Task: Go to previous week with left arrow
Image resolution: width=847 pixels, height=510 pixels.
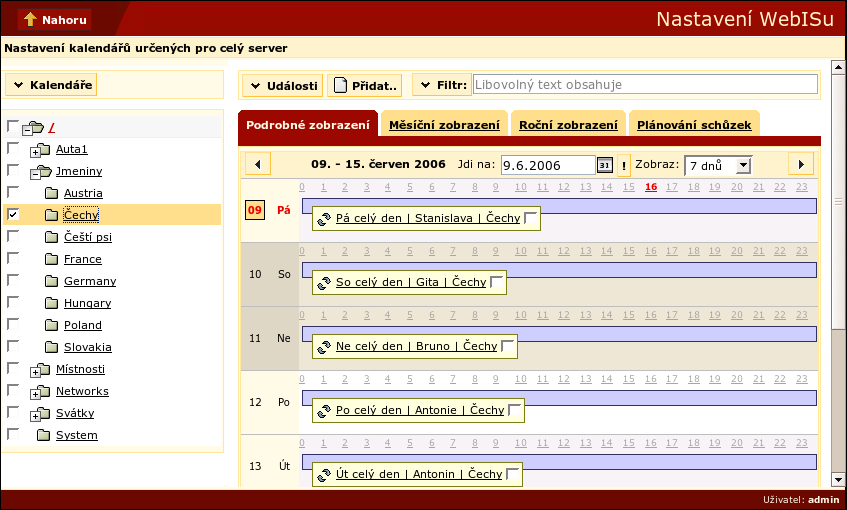Action: [x=258, y=164]
